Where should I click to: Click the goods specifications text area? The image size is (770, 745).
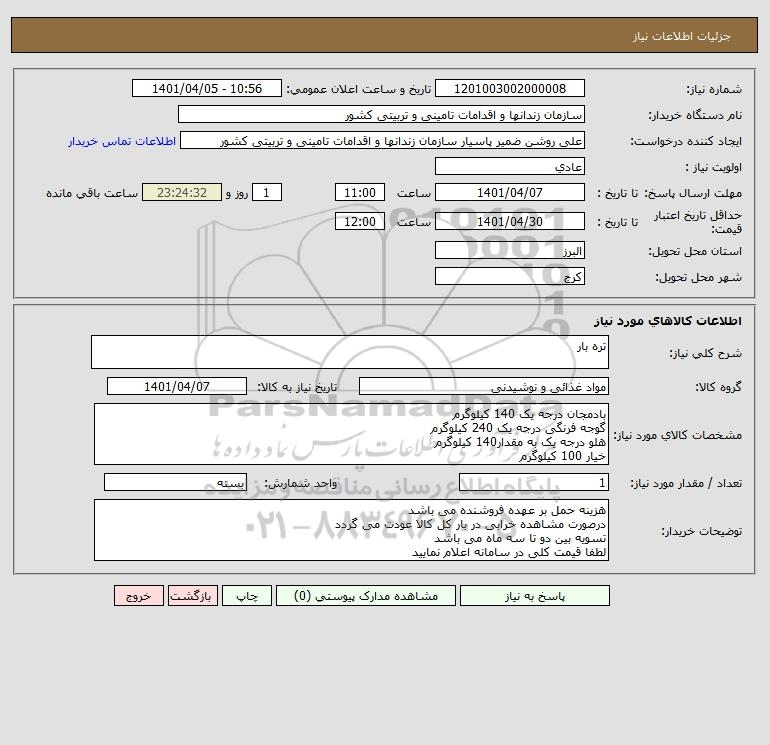351,434
